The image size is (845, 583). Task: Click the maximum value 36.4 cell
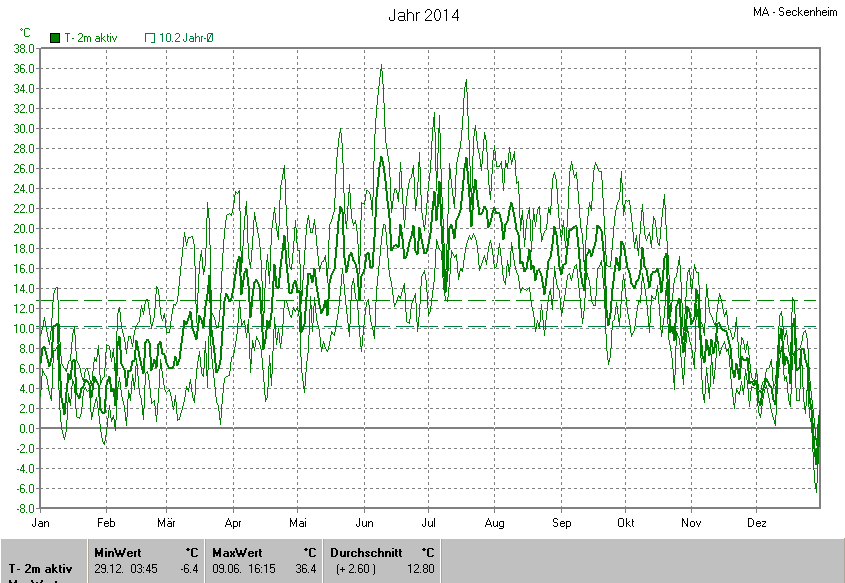305,569
